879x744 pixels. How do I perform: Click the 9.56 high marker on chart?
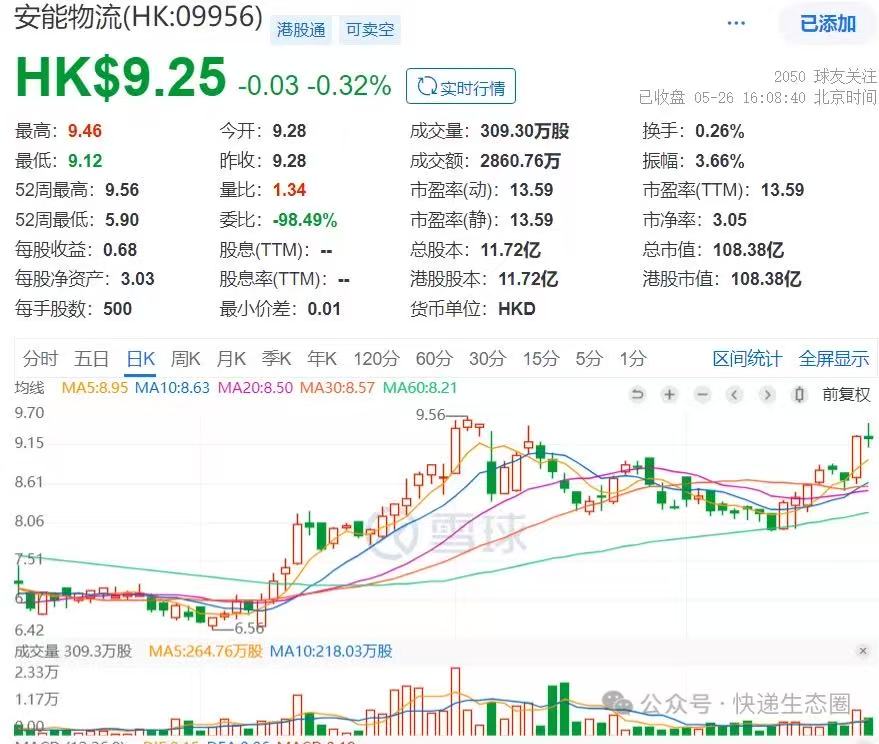431,415
